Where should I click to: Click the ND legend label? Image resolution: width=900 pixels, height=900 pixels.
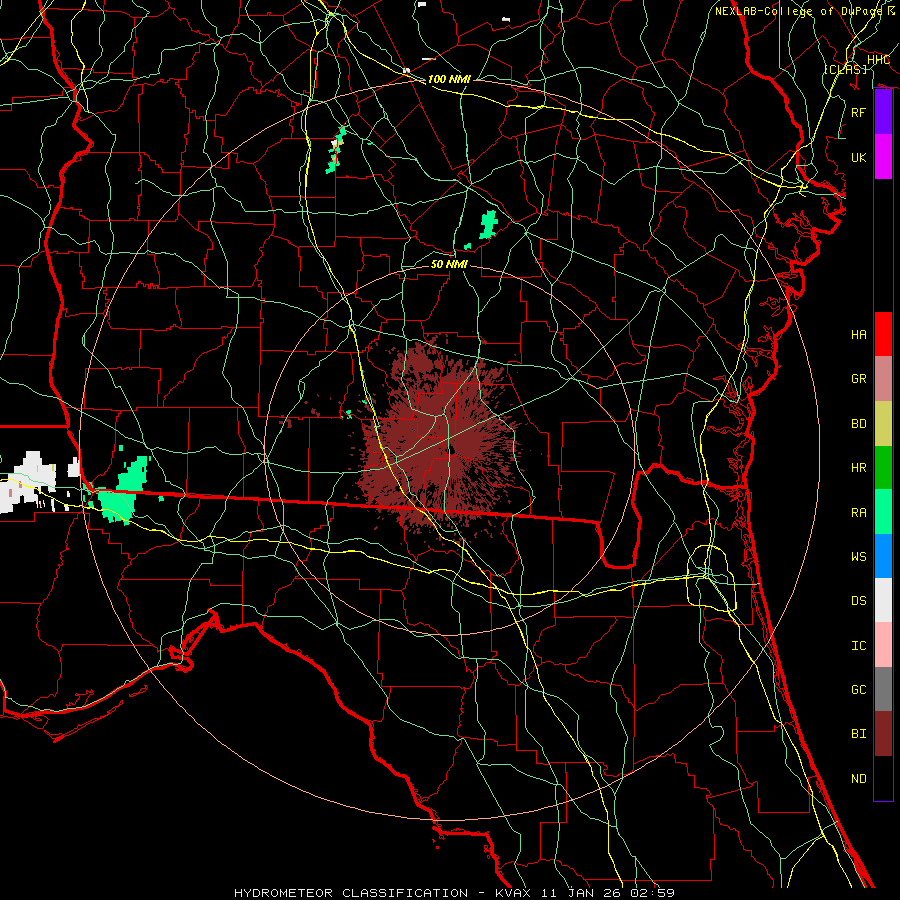pyautogui.click(x=858, y=779)
